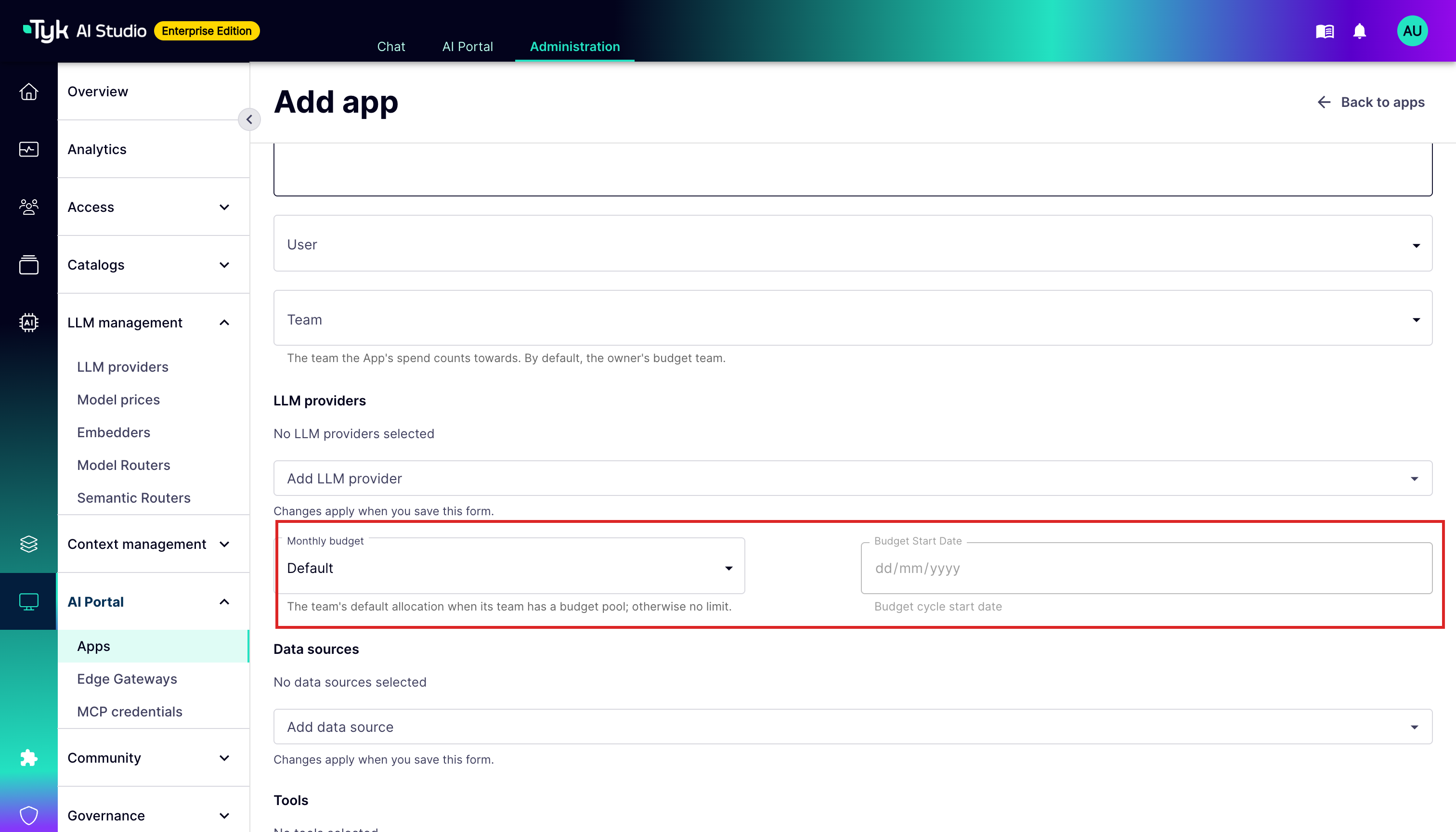Viewport: 1456px width, 832px height.
Task: Open the Add data source dropdown
Action: 853,727
